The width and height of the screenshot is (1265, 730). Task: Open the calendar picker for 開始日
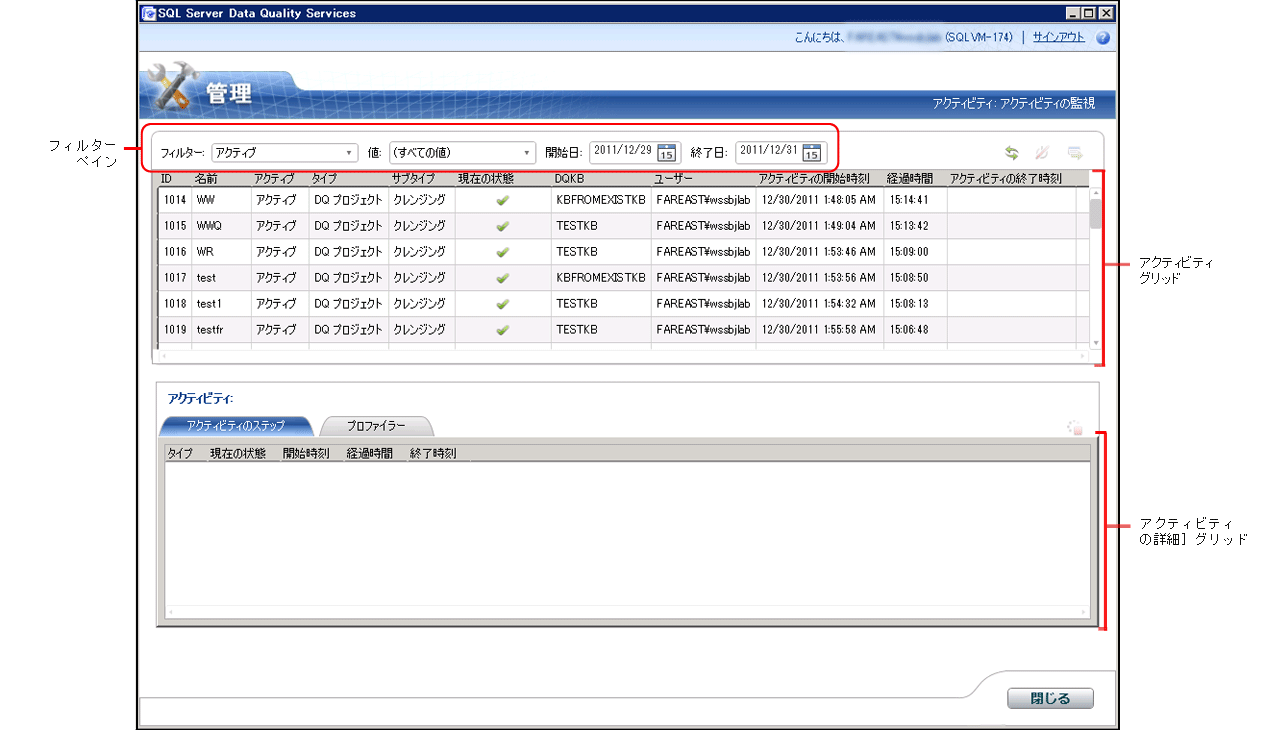coord(668,153)
